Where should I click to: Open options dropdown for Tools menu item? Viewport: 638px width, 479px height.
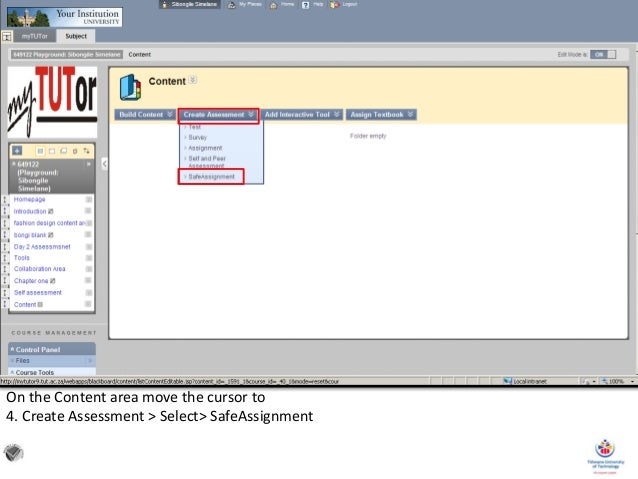[88, 258]
